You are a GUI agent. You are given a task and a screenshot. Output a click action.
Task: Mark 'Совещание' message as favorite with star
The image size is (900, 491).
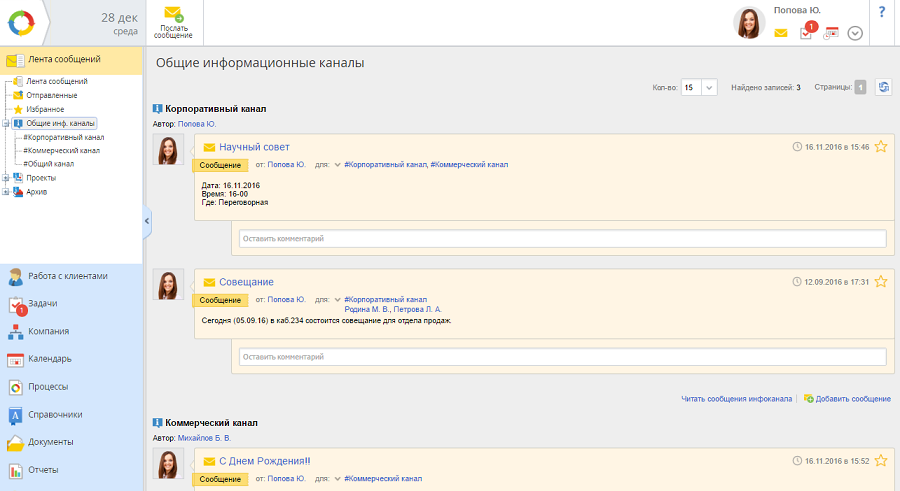(x=881, y=282)
